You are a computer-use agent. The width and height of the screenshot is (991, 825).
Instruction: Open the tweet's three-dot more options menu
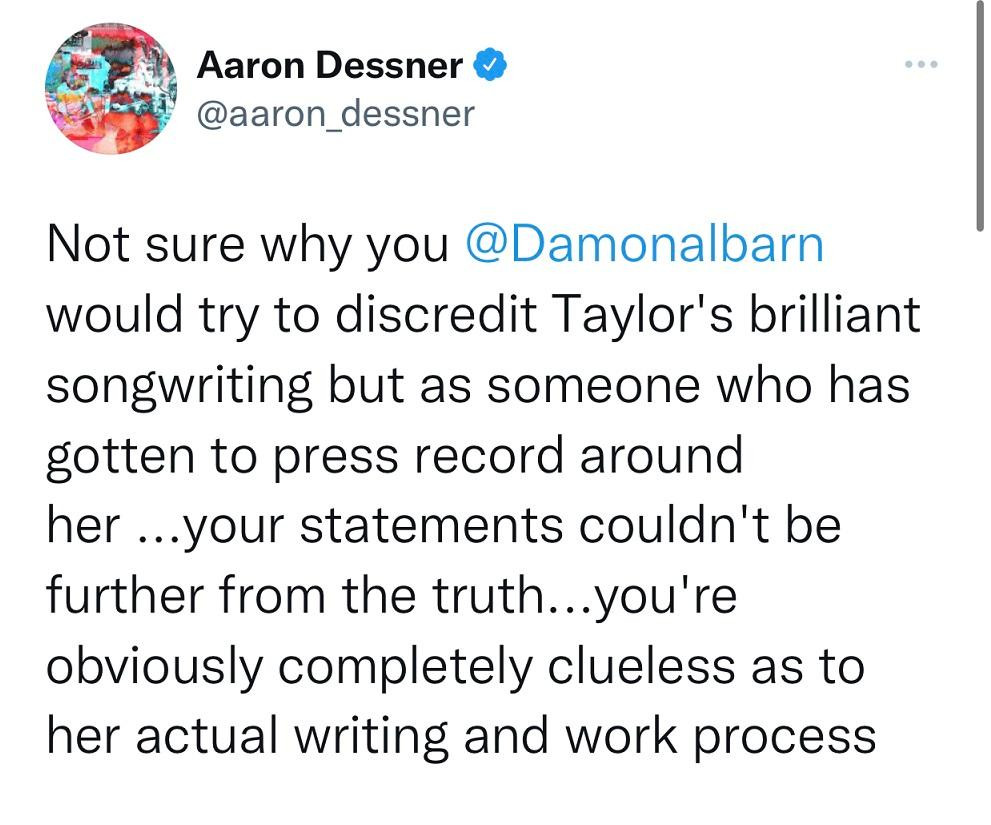[919, 66]
